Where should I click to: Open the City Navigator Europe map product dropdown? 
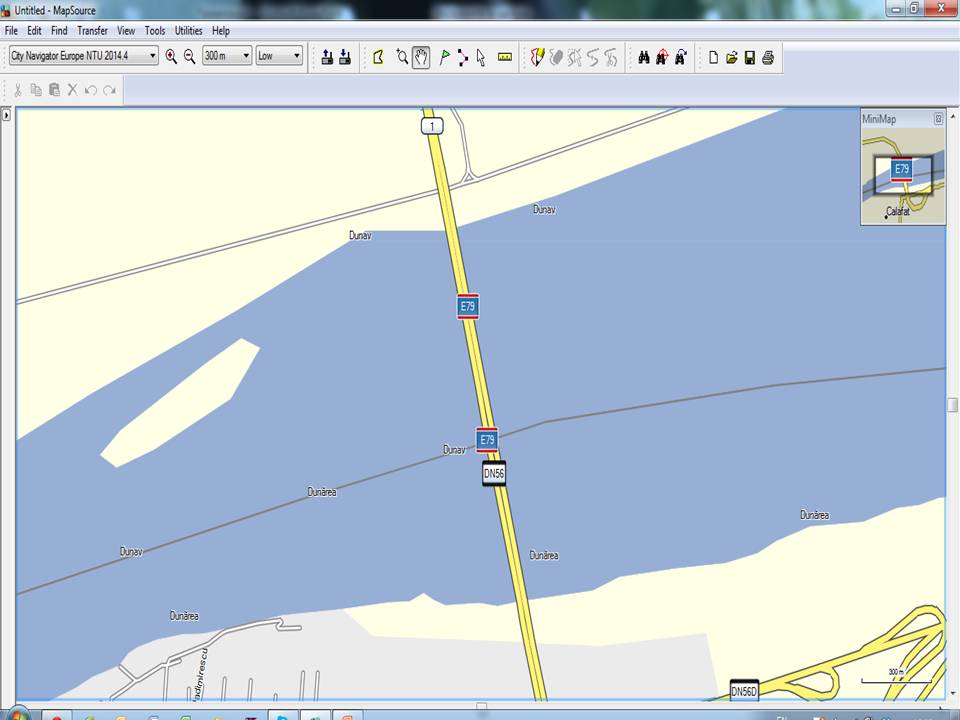click(83, 56)
